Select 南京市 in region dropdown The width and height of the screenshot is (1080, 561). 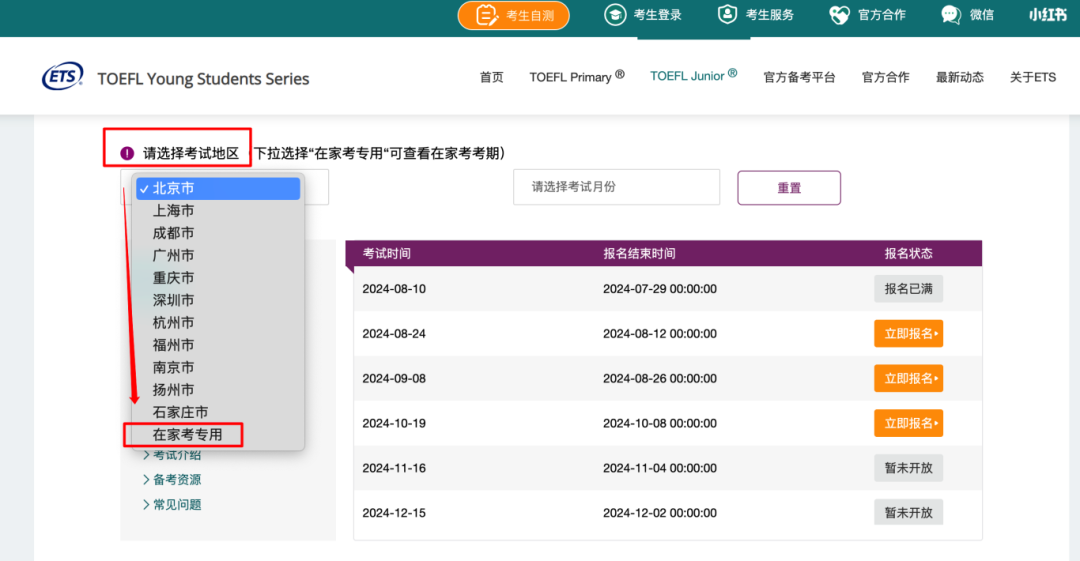(x=218, y=367)
